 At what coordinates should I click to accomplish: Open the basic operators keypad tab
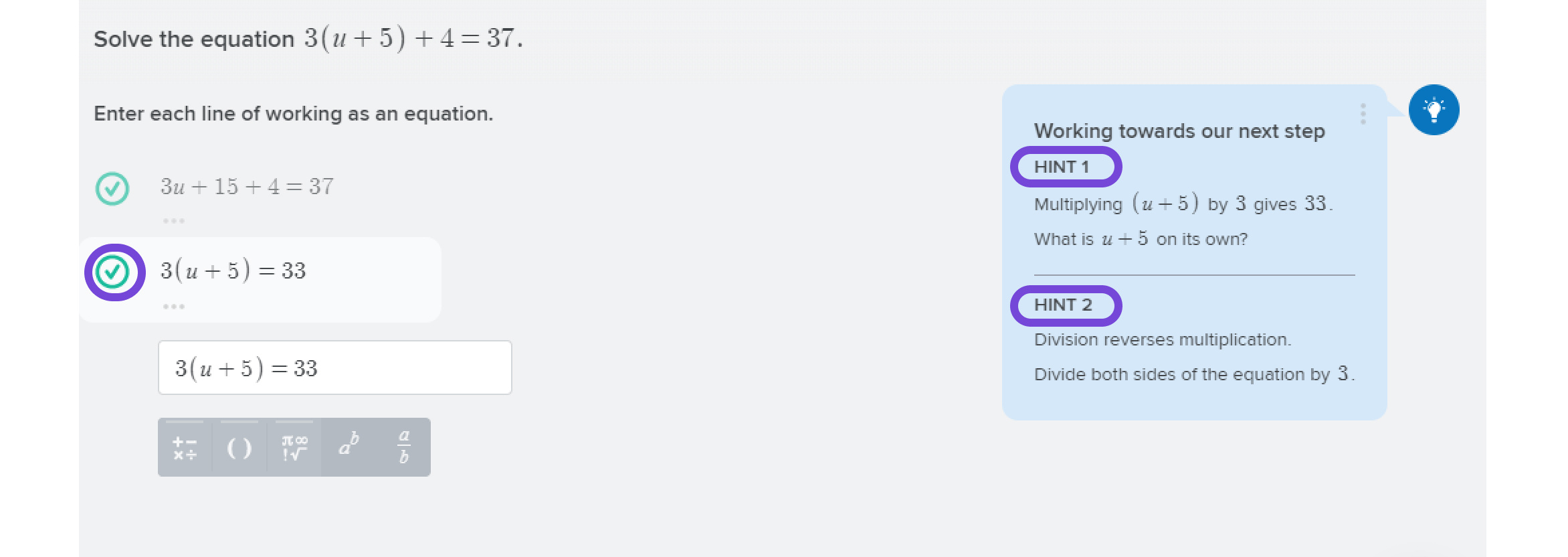coord(185,447)
